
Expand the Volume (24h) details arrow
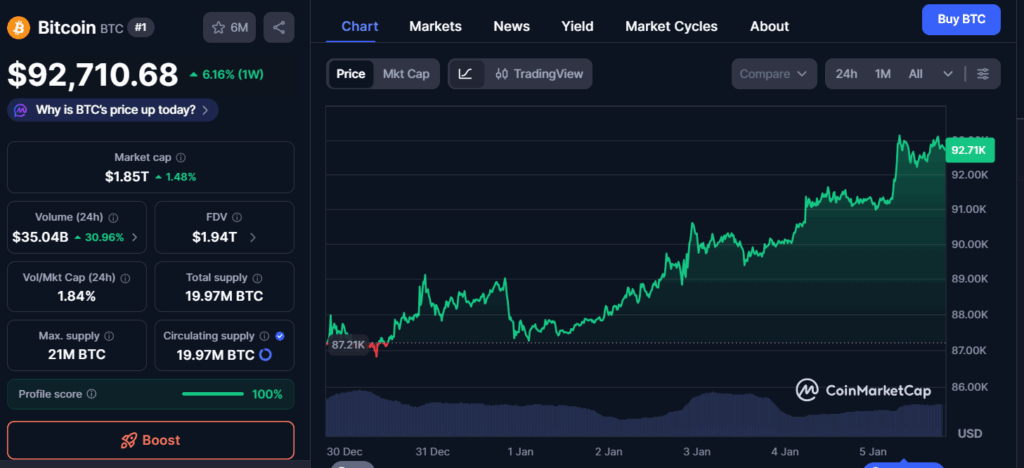coord(135,238)
